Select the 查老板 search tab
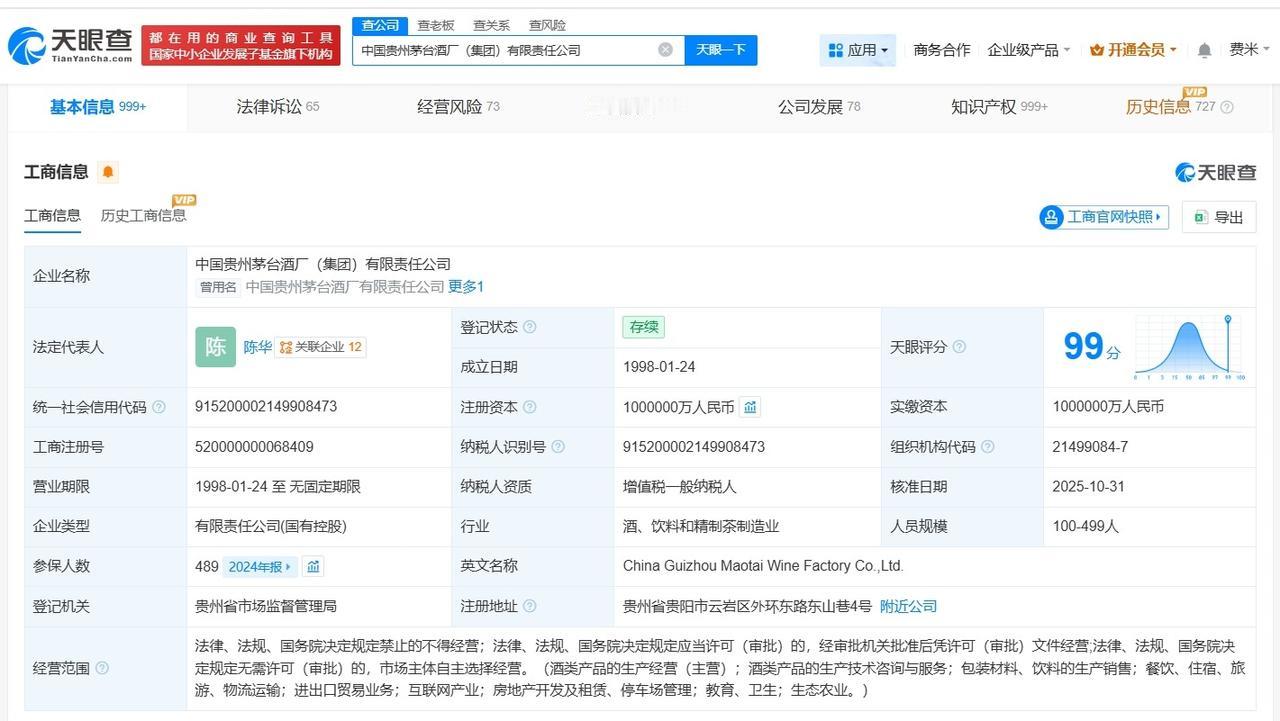The width and height of the screenshot is (1280, 721). 436,25
